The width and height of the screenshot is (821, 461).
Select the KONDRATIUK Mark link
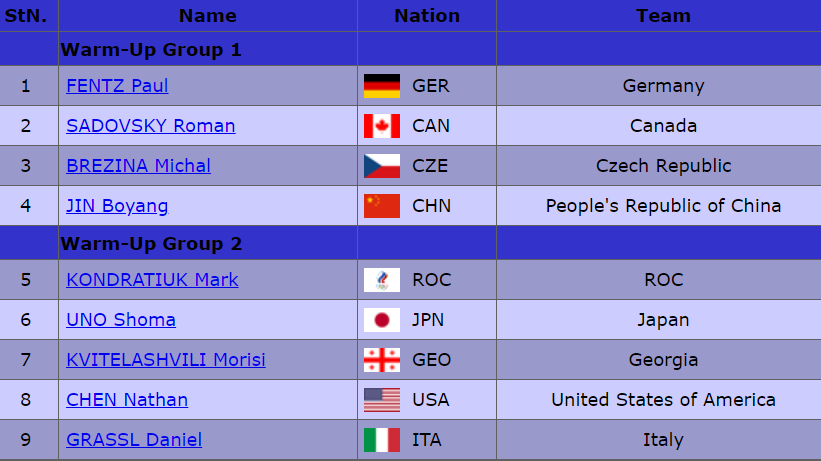click(152, 280)
